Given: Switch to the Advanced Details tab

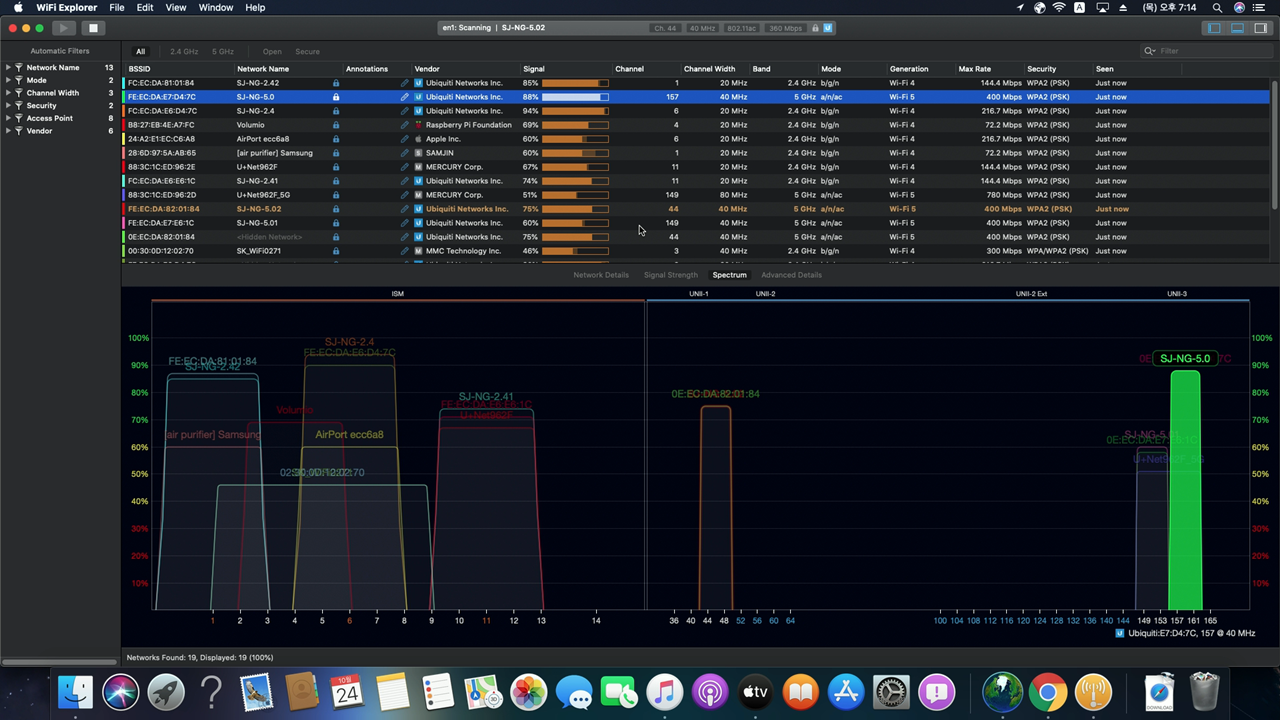Looking at the screenshot, I should (x=791, y=275).
